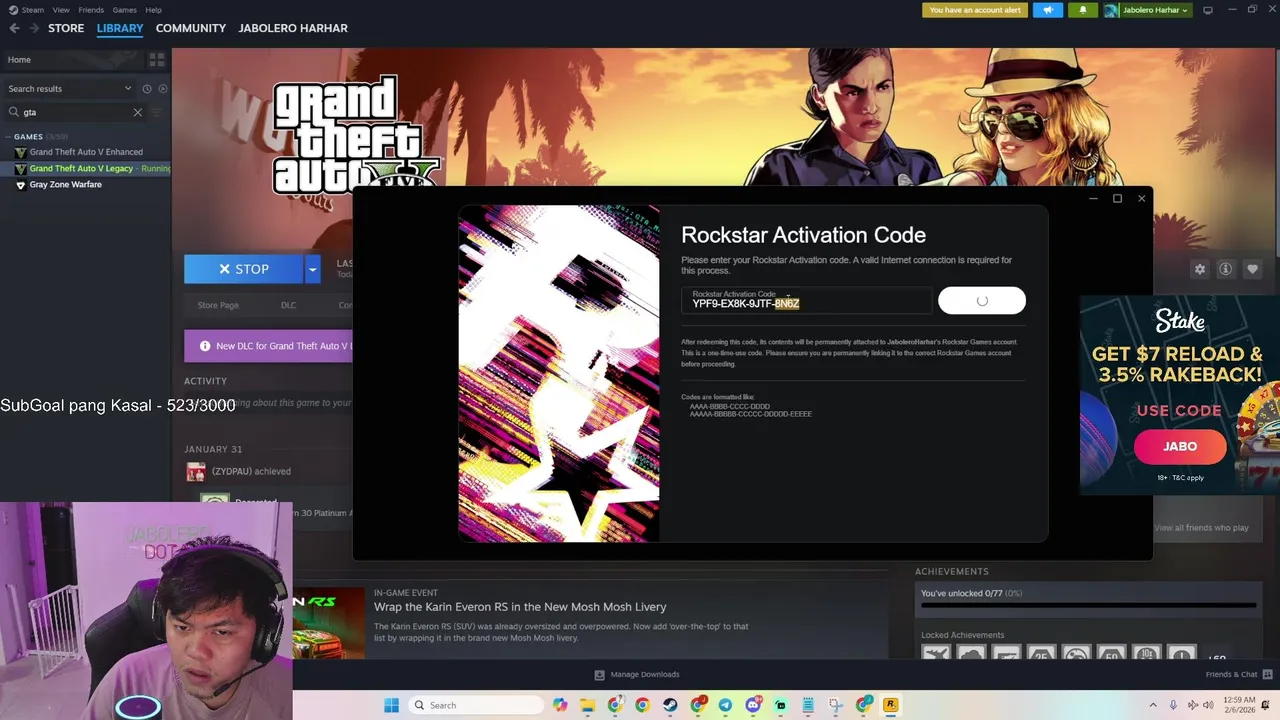Click the ACHIEVEMENTS section heading
Screen dimensions: 1280x720
pyautogui.click(x=952, y=572)
